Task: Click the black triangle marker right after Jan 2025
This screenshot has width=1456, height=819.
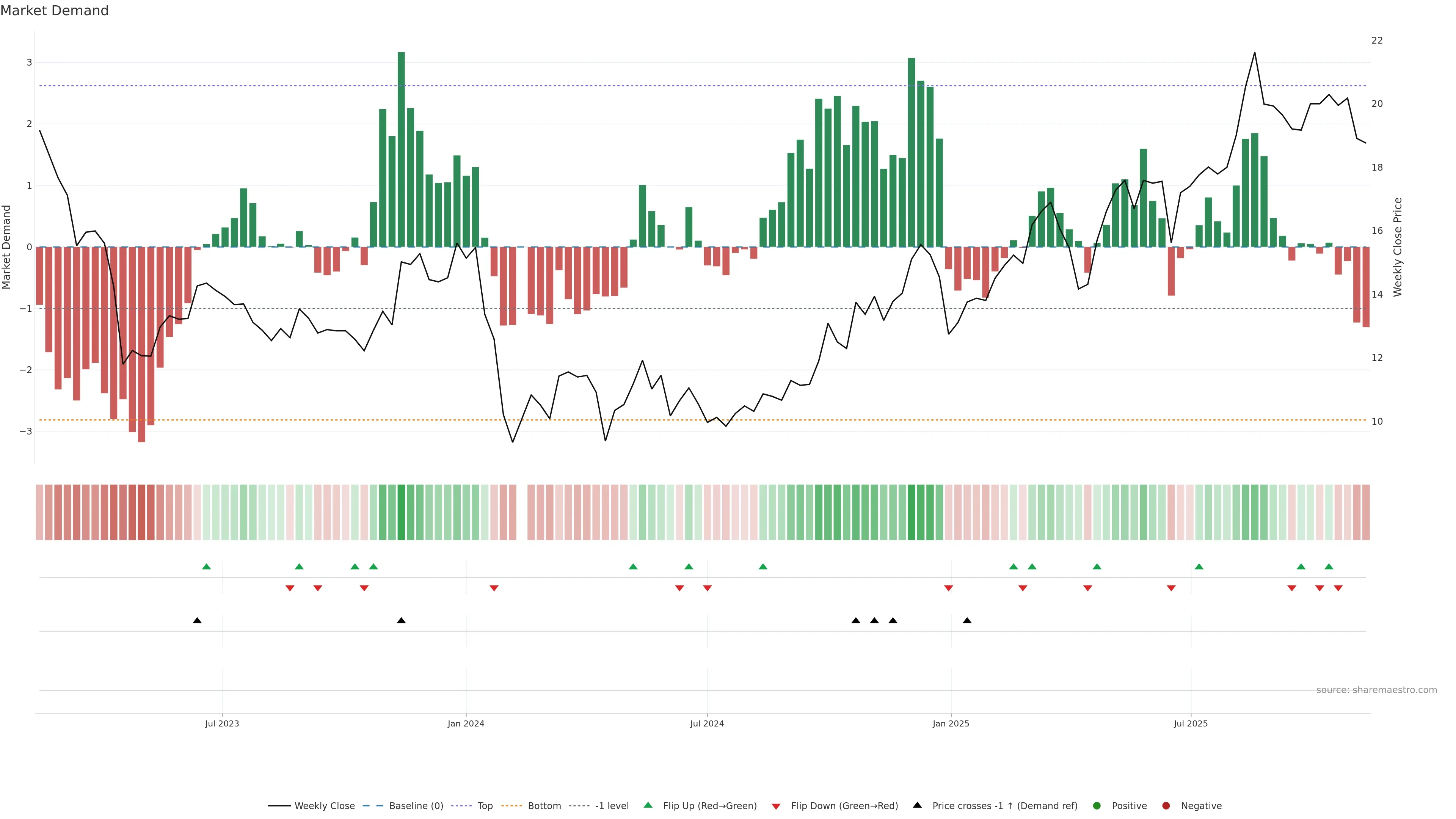Action: 967,621
